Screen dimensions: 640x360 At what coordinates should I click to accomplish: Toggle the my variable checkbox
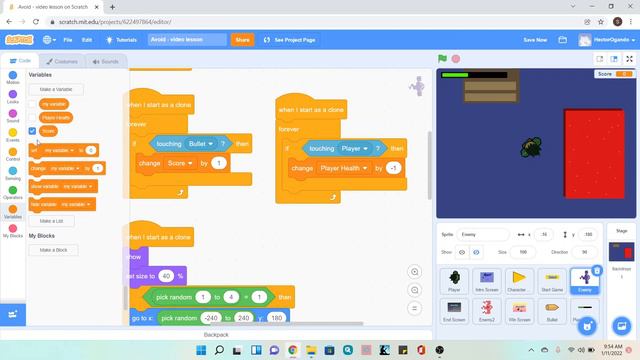(x=32, y=104)
